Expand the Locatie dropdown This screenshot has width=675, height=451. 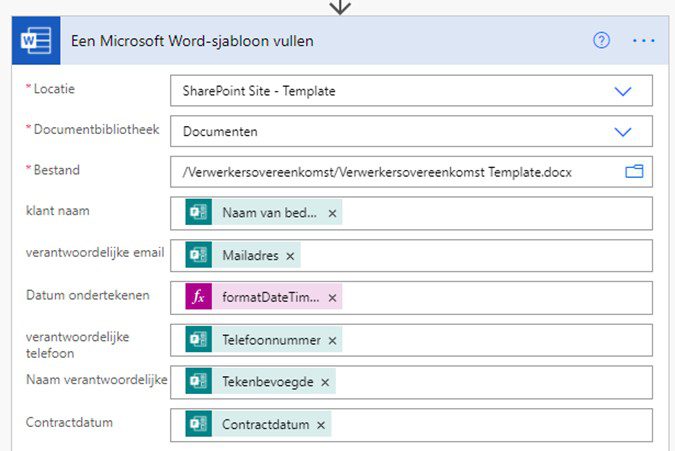622,91
